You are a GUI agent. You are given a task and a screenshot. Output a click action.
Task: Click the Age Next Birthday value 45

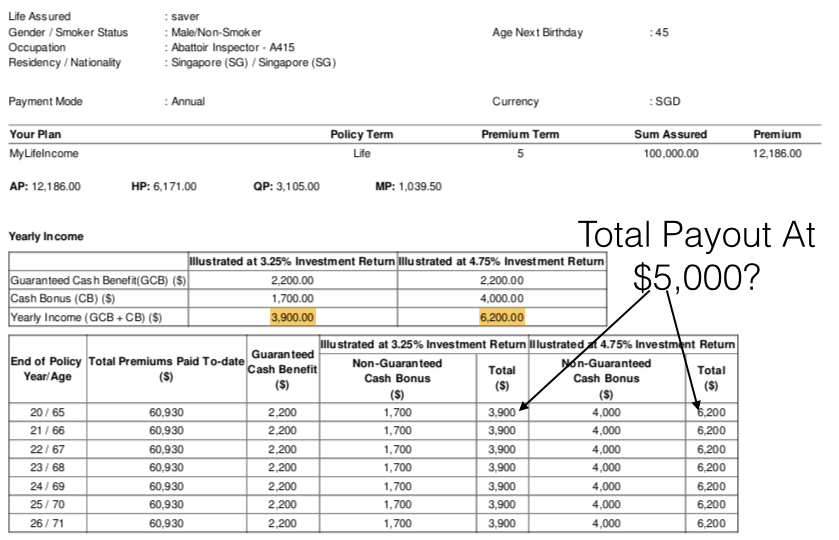click(x=659, y=33)
